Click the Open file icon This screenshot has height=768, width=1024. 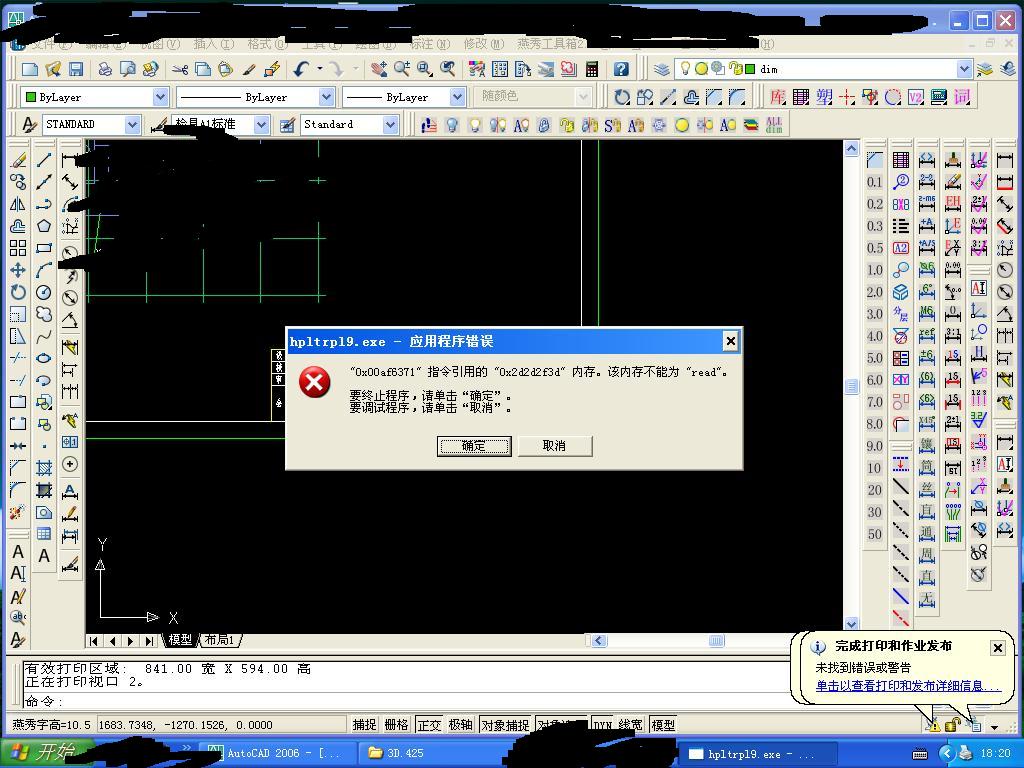(53, 69)
